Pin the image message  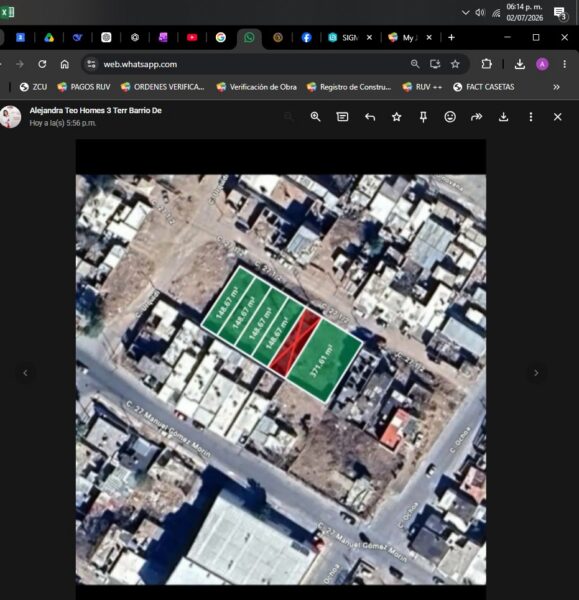click(x=423, y=117)
